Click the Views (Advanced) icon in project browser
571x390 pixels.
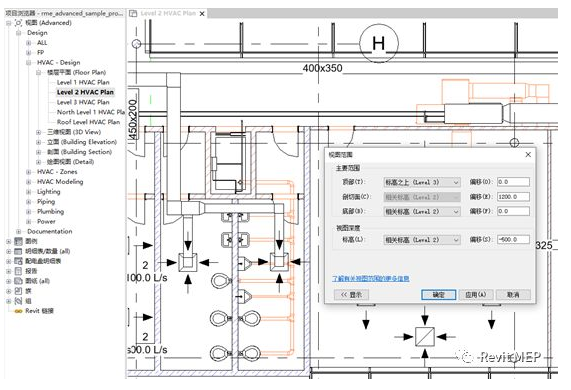18,23
